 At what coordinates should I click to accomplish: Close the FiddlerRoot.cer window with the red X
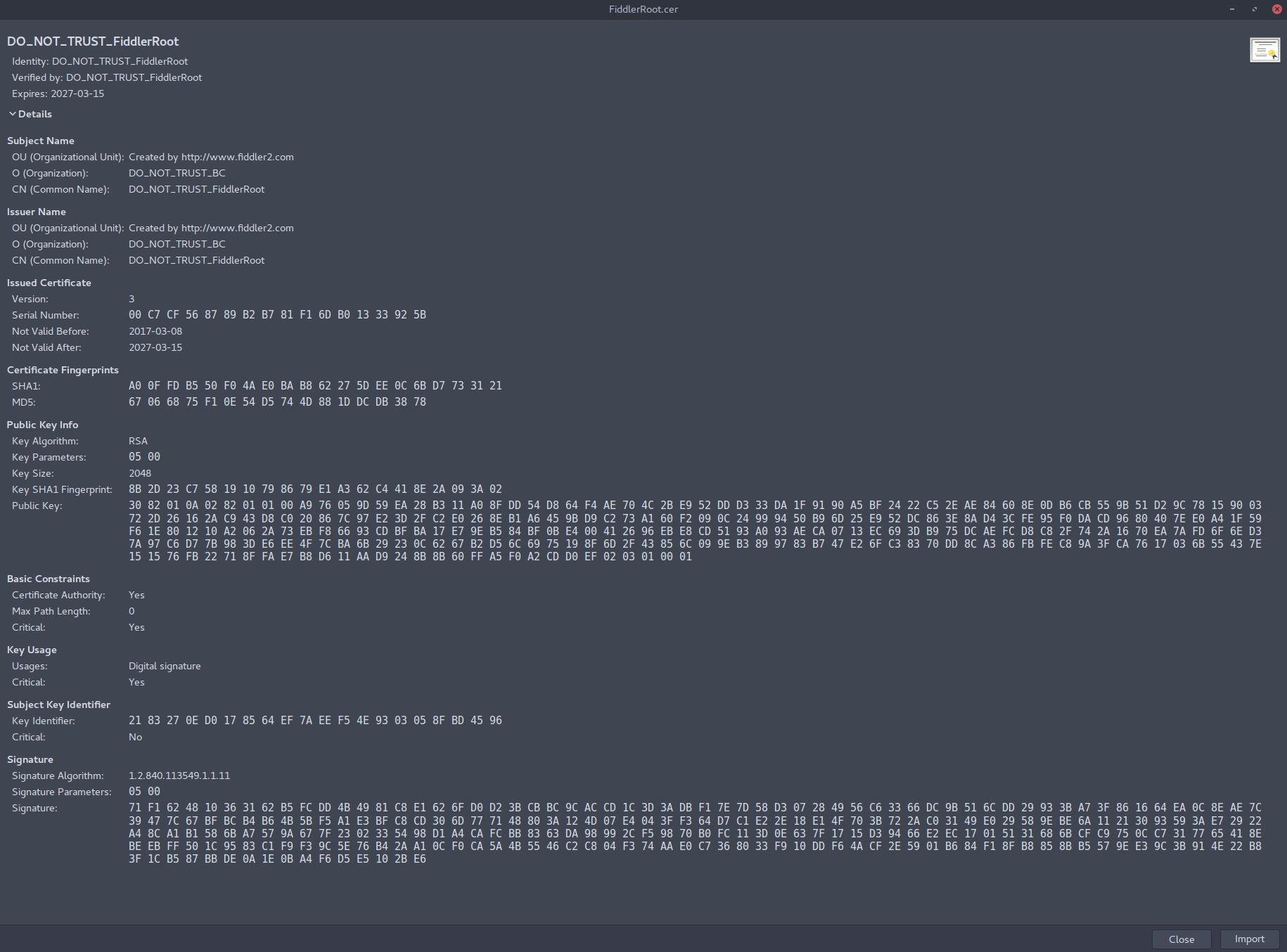pos(1276,9)
